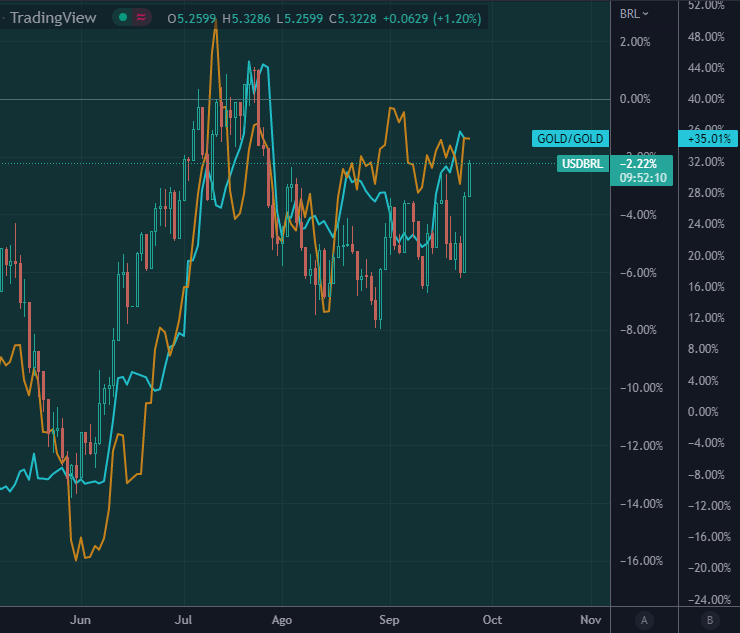Click the Nov label on time axis
Image resolution: width=740 pixels, height=633 pixels.
click(592, 620)
